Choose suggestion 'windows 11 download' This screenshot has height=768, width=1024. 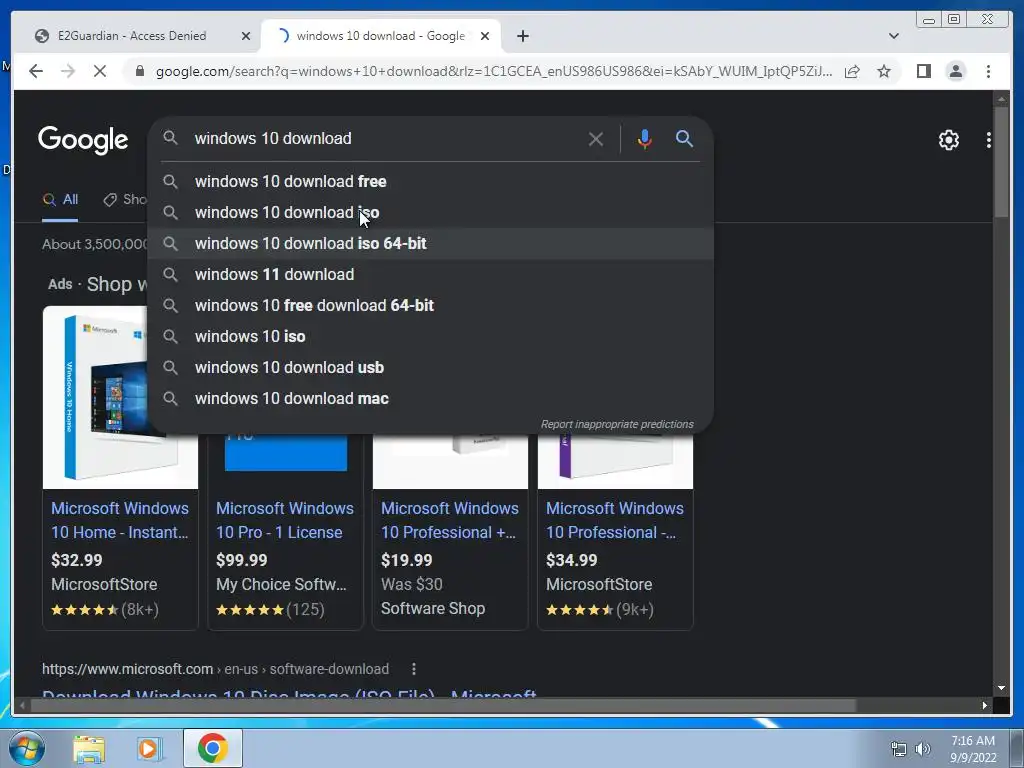[x=431, y=274]
